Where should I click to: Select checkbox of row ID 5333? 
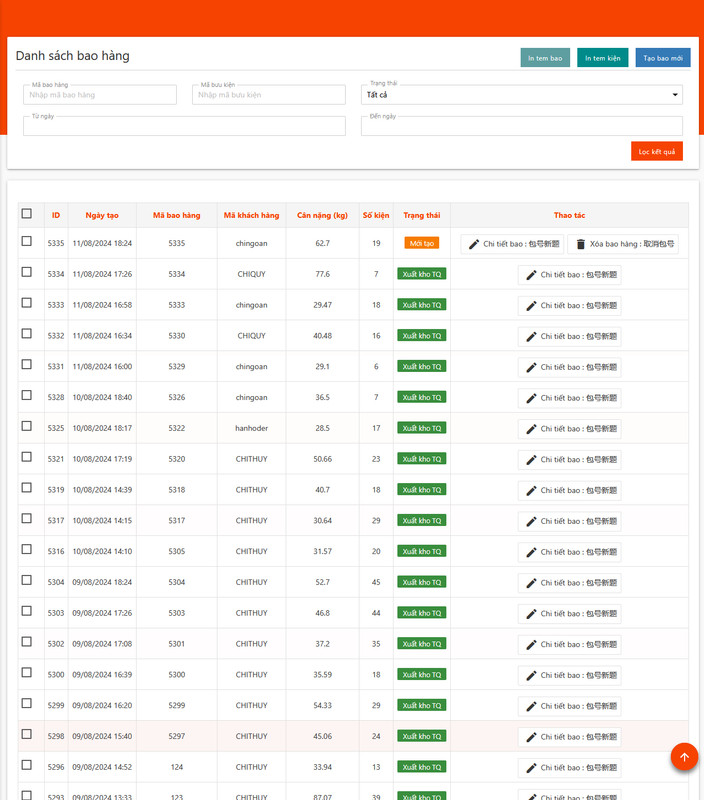tap(27, 303)
